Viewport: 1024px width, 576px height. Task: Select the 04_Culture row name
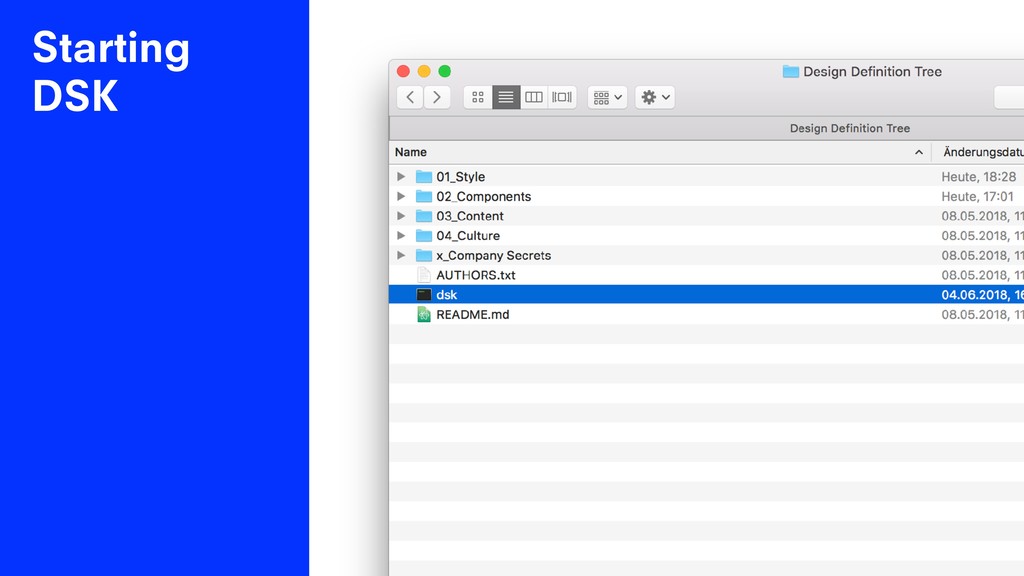click(x=468, y=236)
